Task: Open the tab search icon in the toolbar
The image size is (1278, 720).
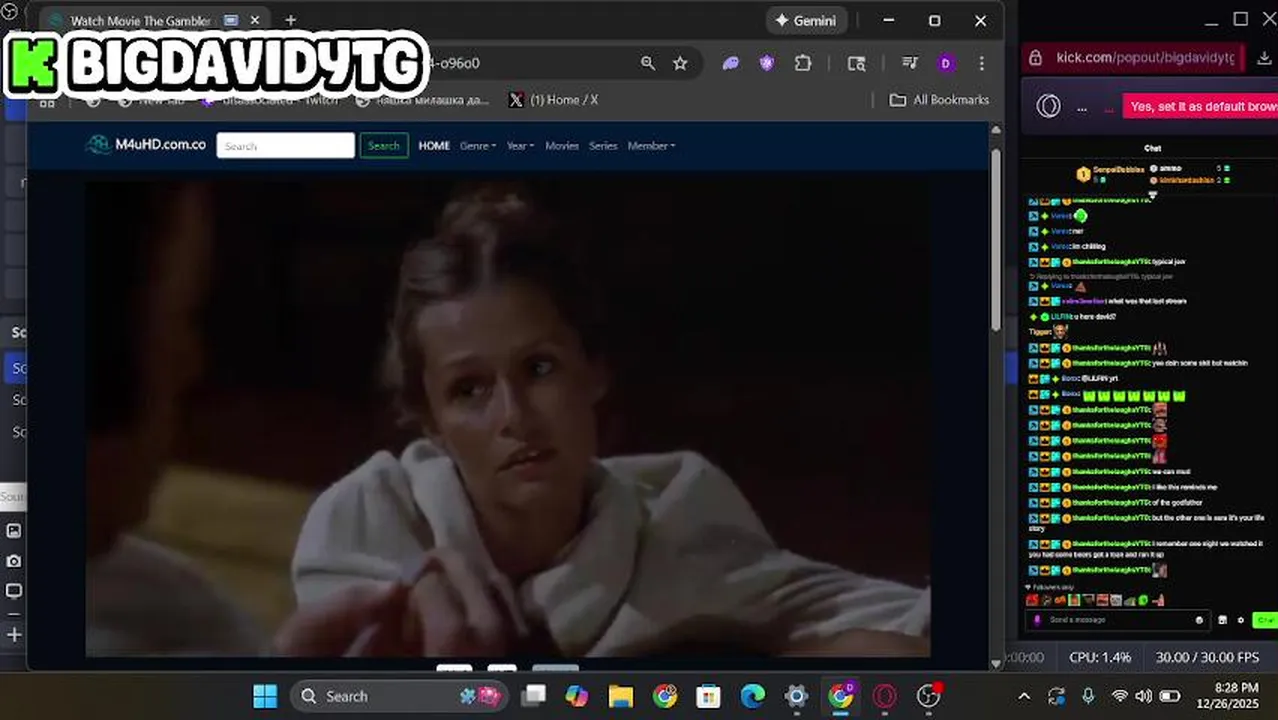Action: pos(856,63)
